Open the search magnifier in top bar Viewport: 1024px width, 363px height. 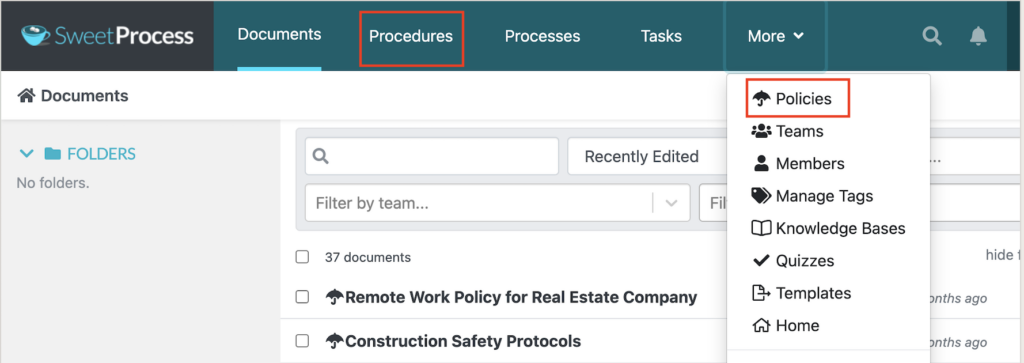(932, 36)
